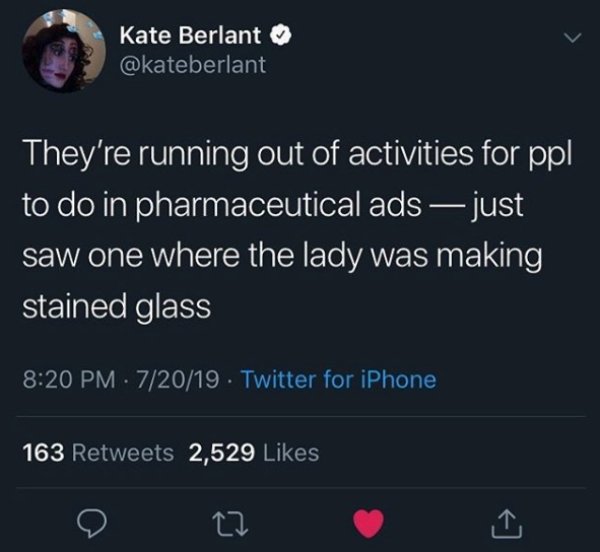Image resolution: width=600 pixels, height=552 pixels.
Task: Click the 8:20 PM timestamp
Action: click(69, 379)
